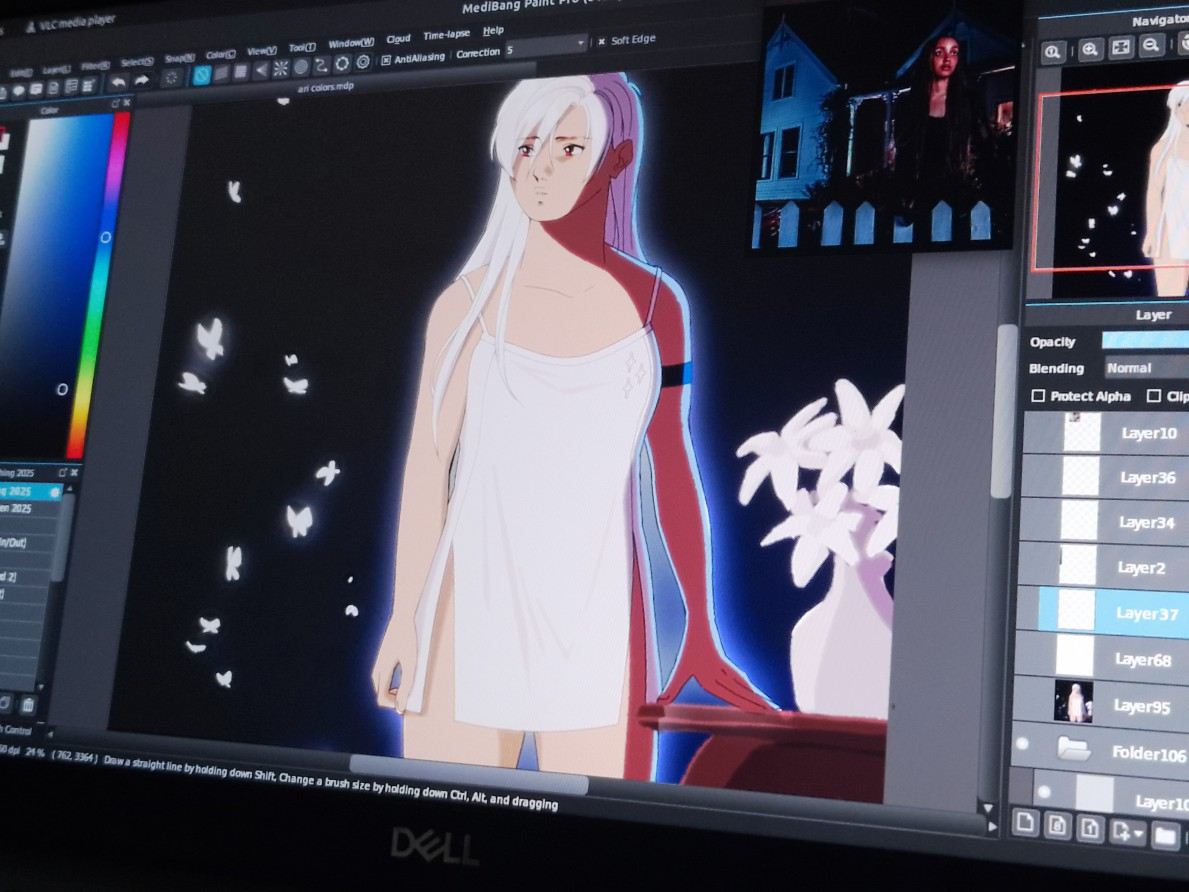Click the Redo arrow in the toolbar
This screenshot has width=1189, height=892.
pyautogui.click(x=141, y=80)
